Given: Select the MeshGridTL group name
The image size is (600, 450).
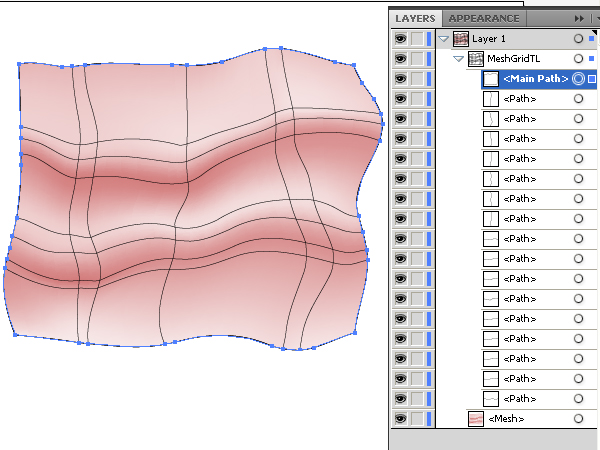Looking at the screenshot, I should (x=513, y=59).
